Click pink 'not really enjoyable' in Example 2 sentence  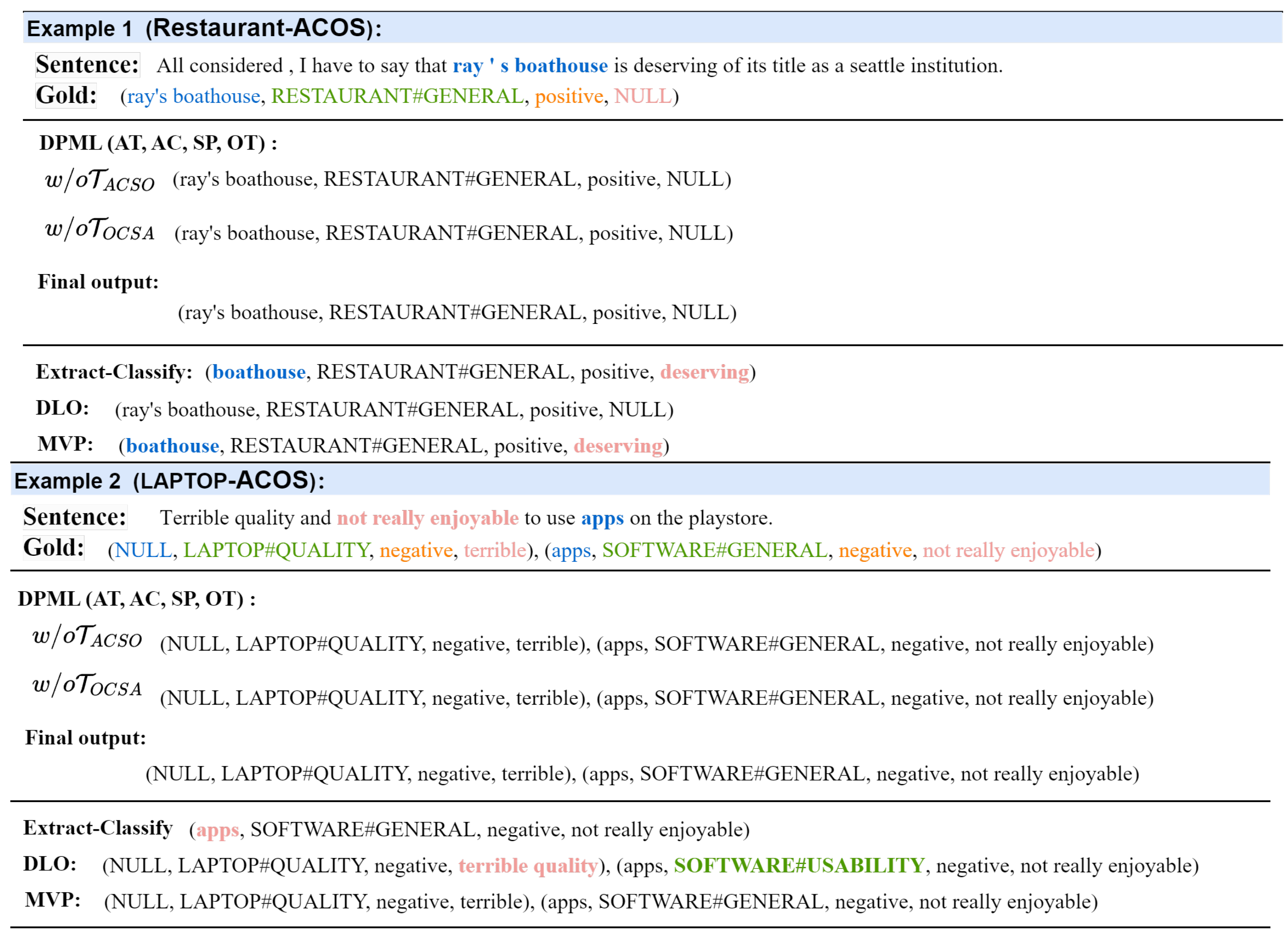(x=427, y=518)
